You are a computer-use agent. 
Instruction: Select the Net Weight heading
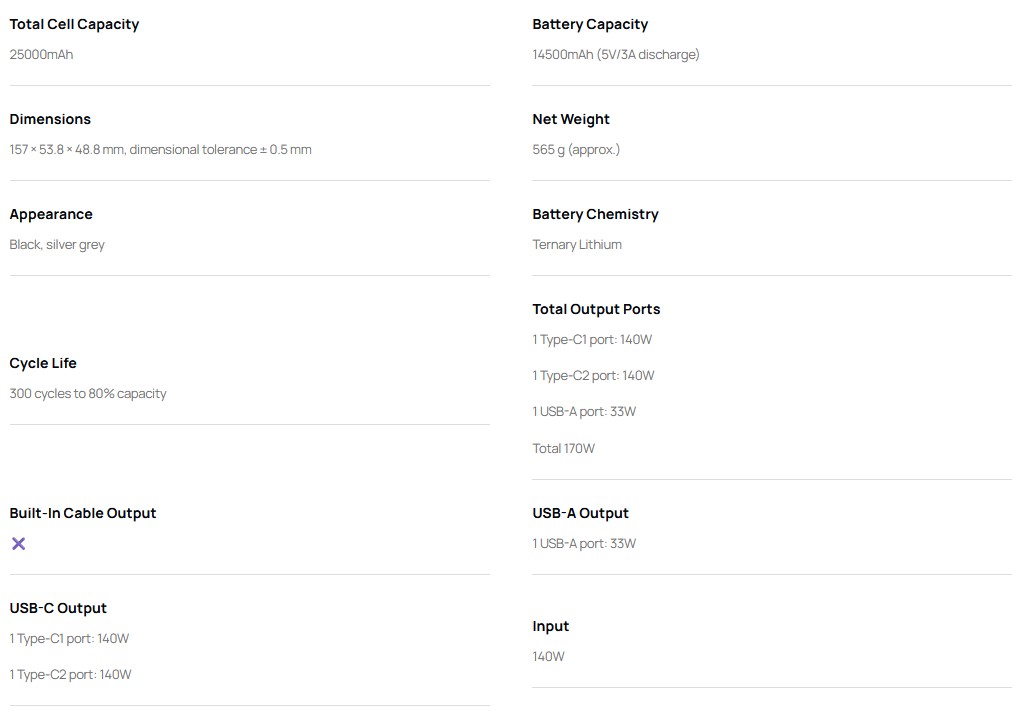point(571,119)
